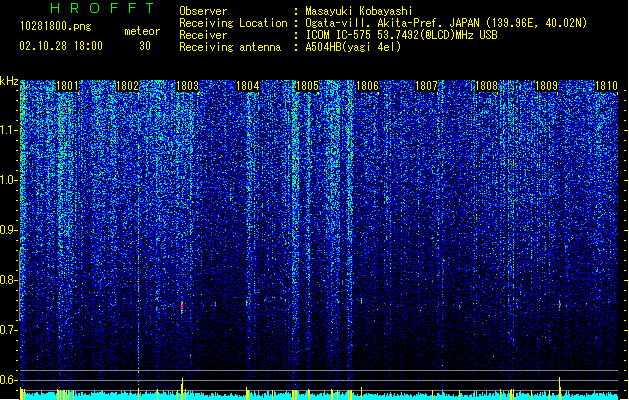Click the 1803 time marker
The height and width of the screenshot is (400, 629).
[x=187, y=86]
